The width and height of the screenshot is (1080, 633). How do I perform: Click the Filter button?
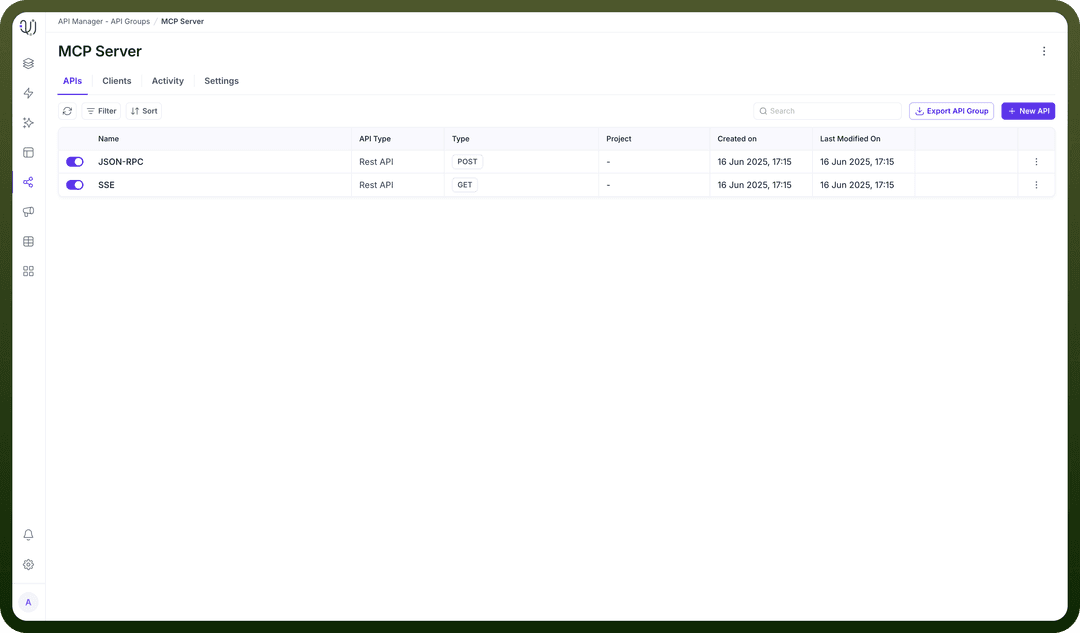pos(101,111)
